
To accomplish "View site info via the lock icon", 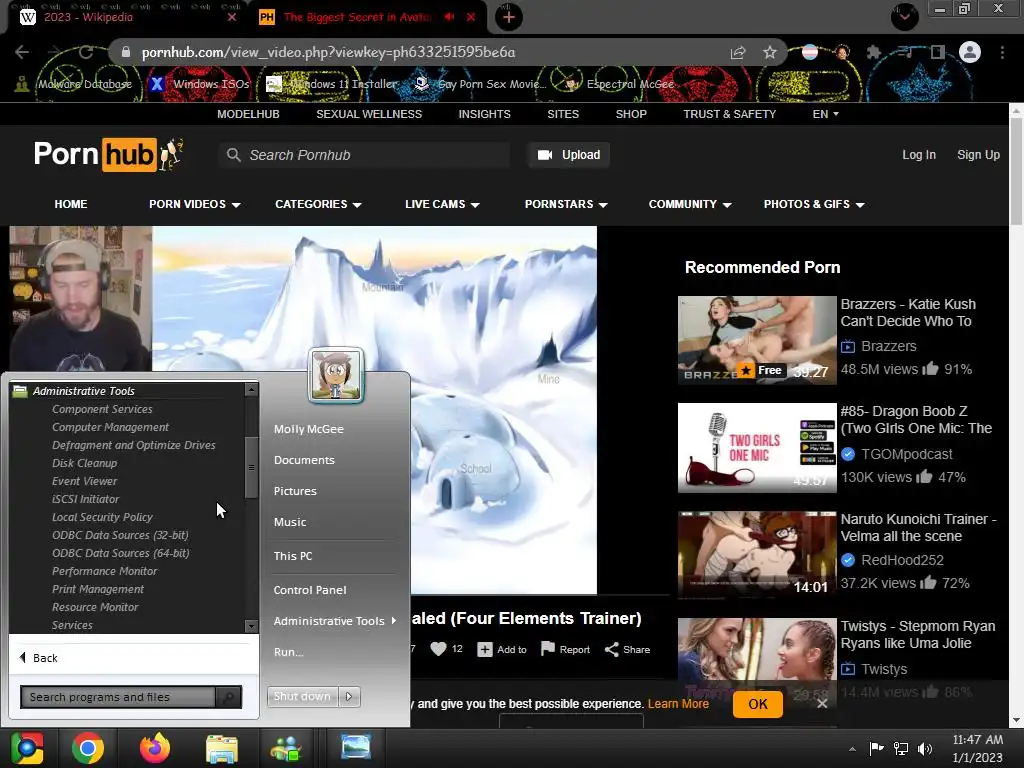I will coord(126,52).
